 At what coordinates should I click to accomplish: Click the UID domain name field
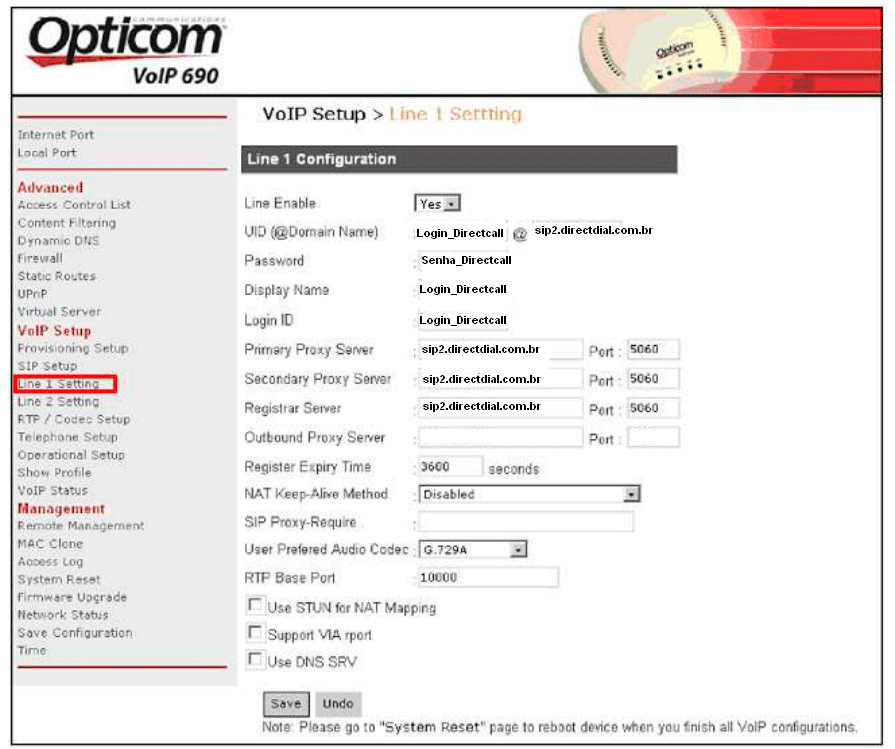594,230
